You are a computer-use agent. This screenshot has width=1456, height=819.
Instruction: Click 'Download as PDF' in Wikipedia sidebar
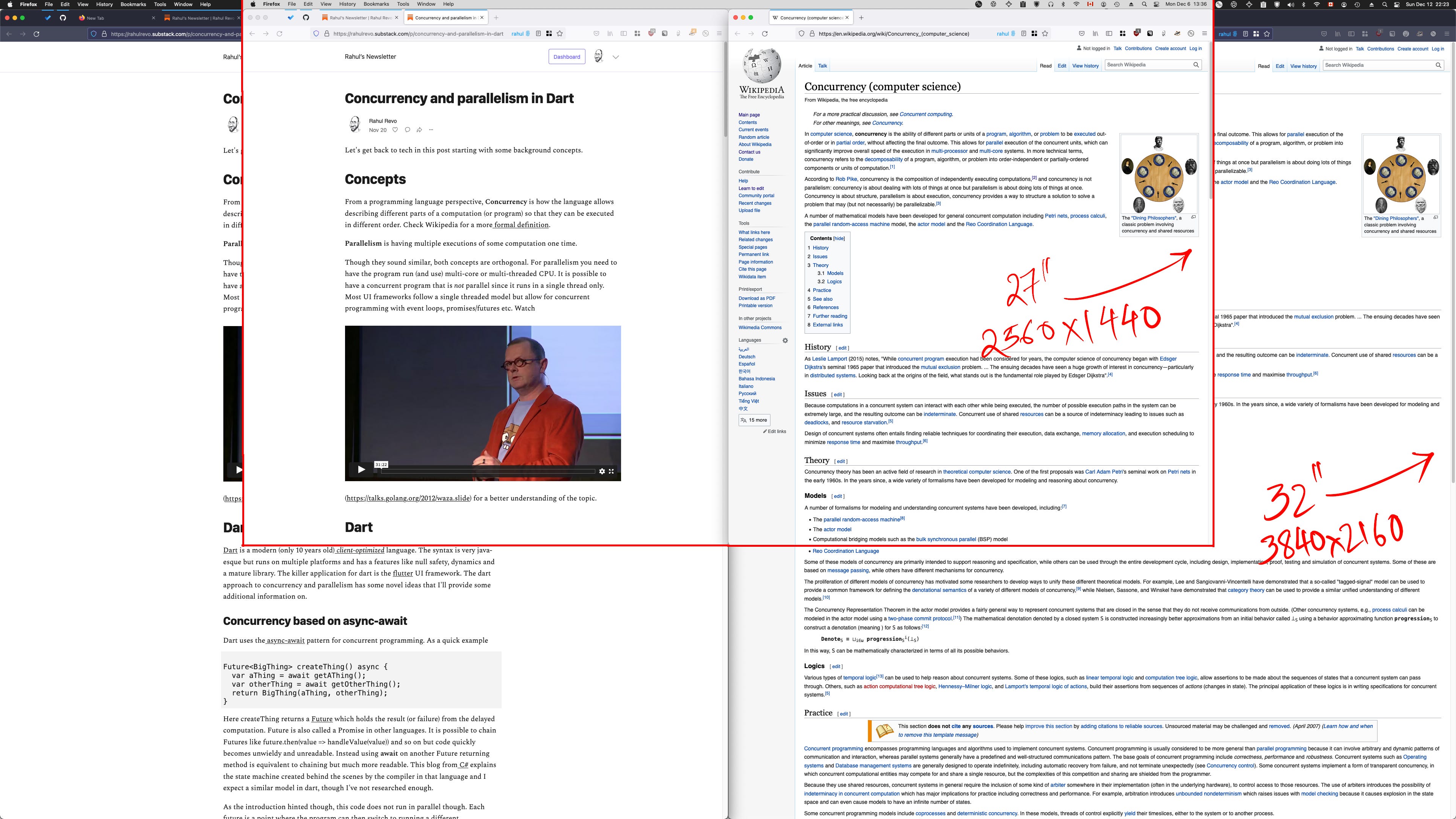tap(756, 298)
